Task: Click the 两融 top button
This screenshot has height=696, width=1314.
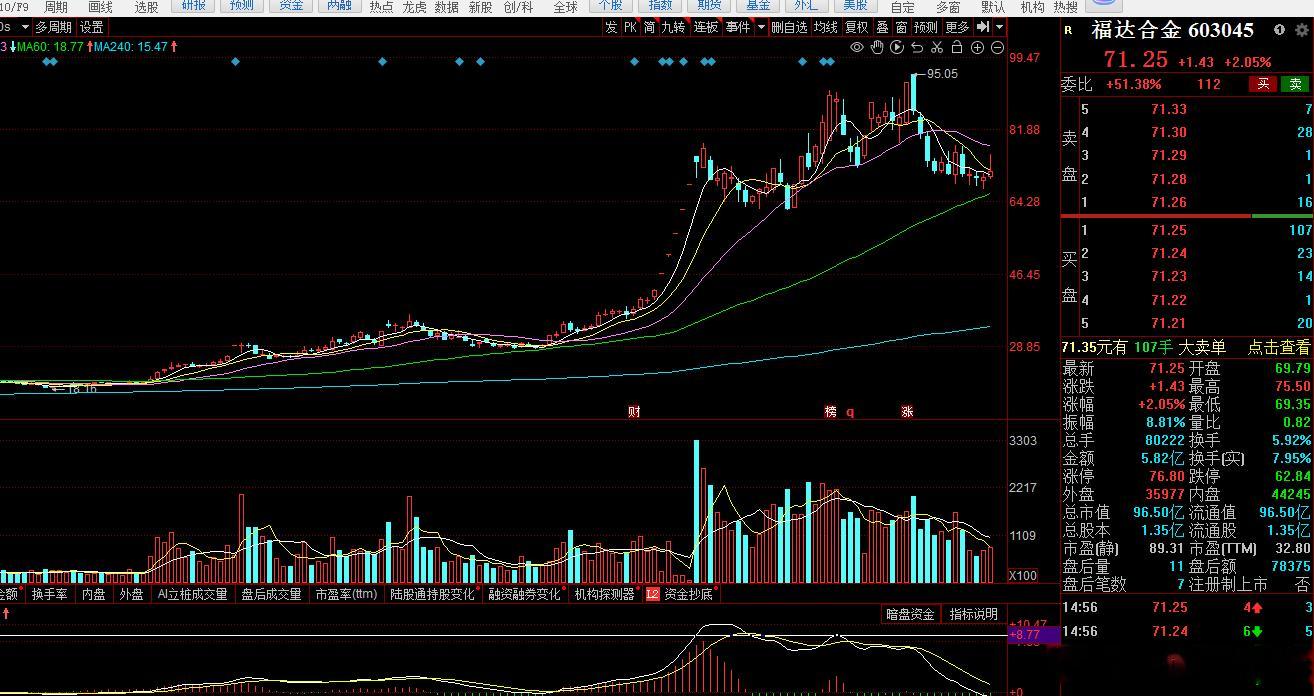Action: pyautogui.click(x=340, y=6)
